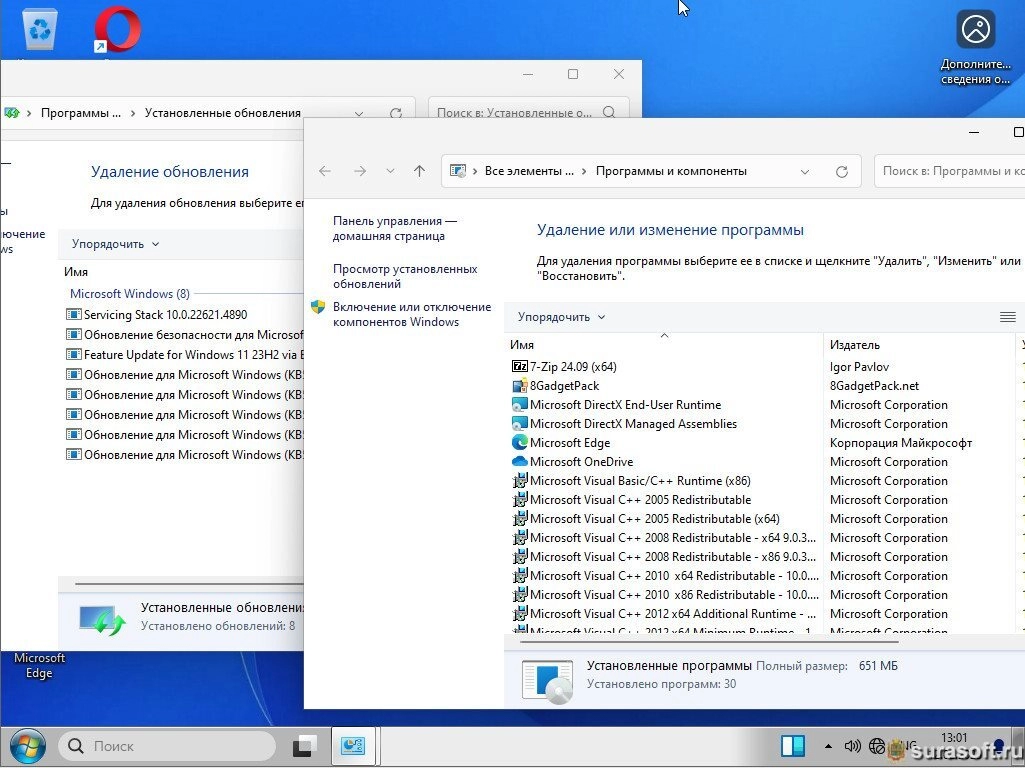Sort programs by Имя column header

[664, 344]
